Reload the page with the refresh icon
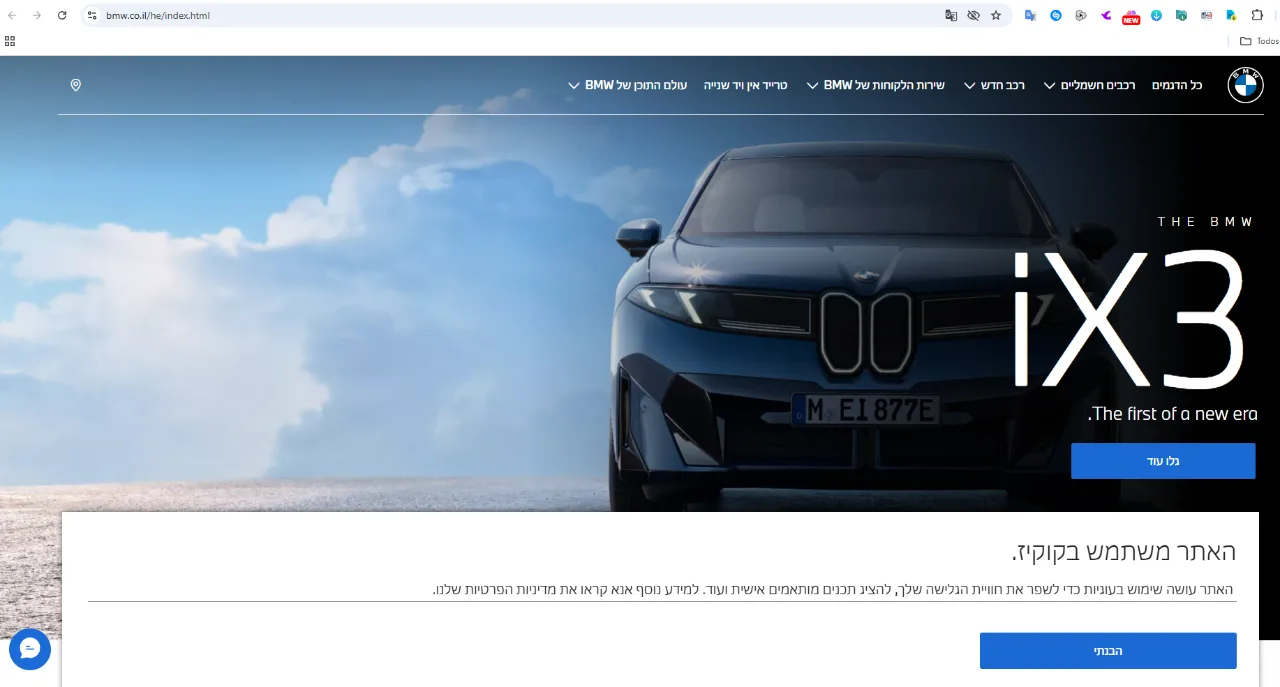Image resolution: width=1280 pixels, height=687 pixels. pyautogui.click(x=62, y=15)
